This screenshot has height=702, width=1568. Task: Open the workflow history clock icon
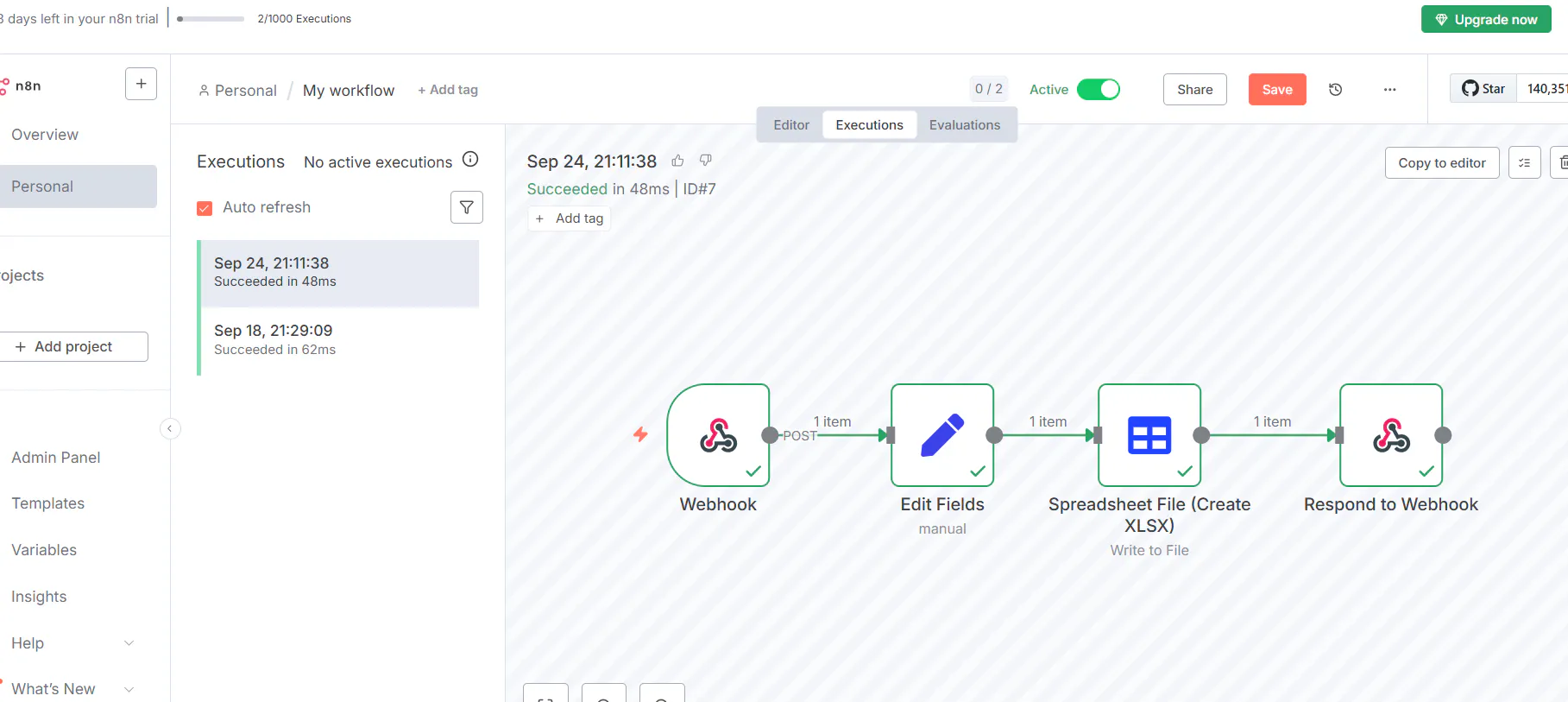[1335, 90]
